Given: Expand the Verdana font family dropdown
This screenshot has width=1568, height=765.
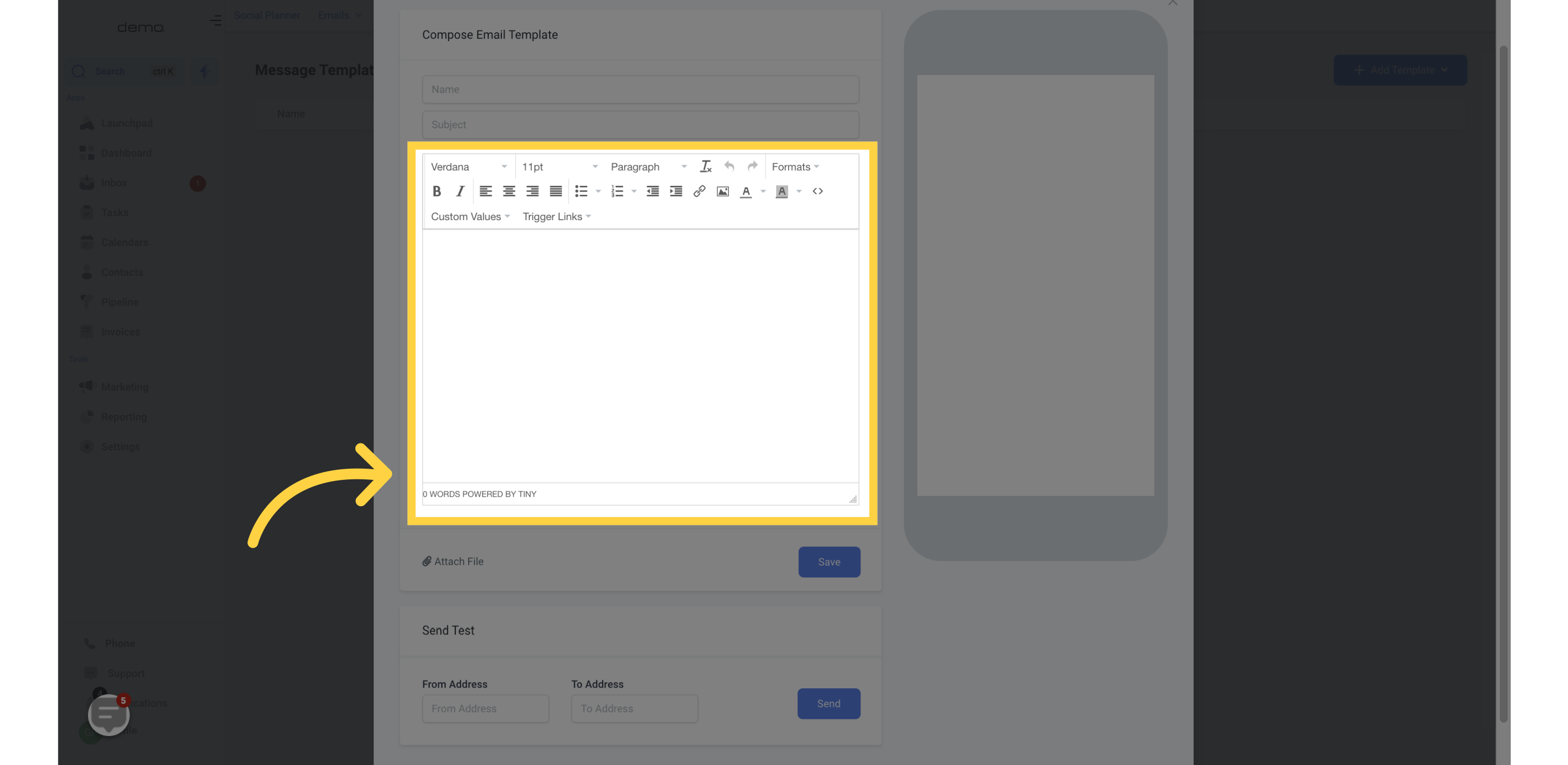Looking at the screenshot, I should (x=467, y=167).
